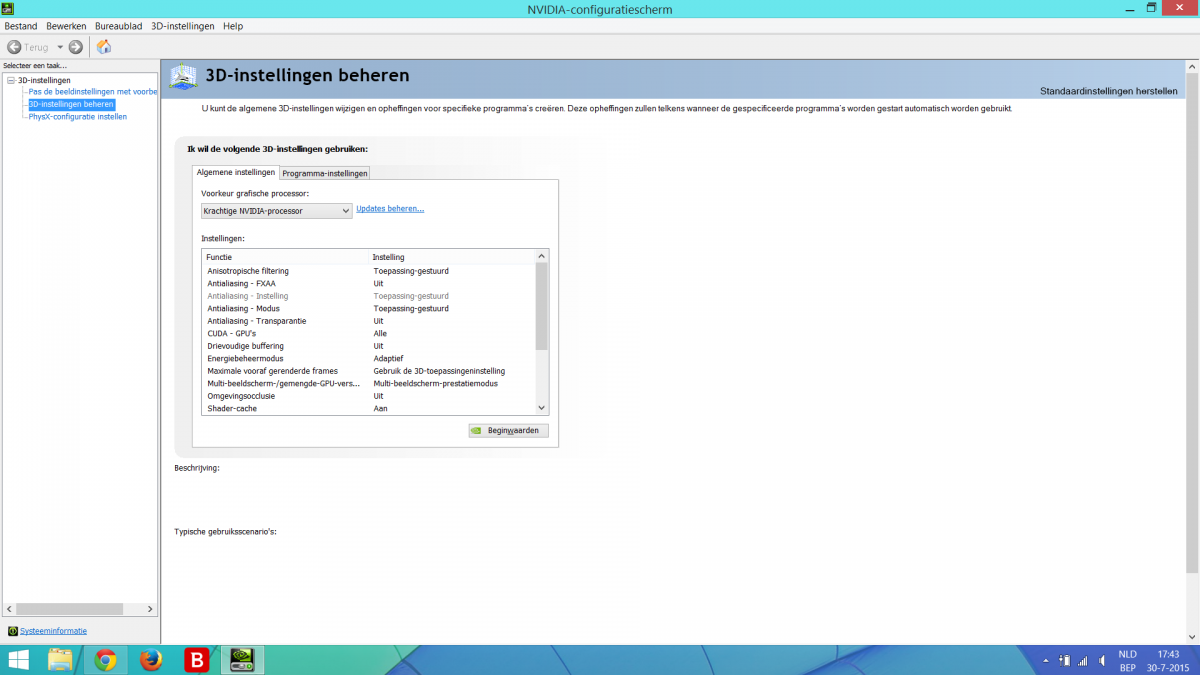Click settings list scroll-down arrow

coord(542,408)
